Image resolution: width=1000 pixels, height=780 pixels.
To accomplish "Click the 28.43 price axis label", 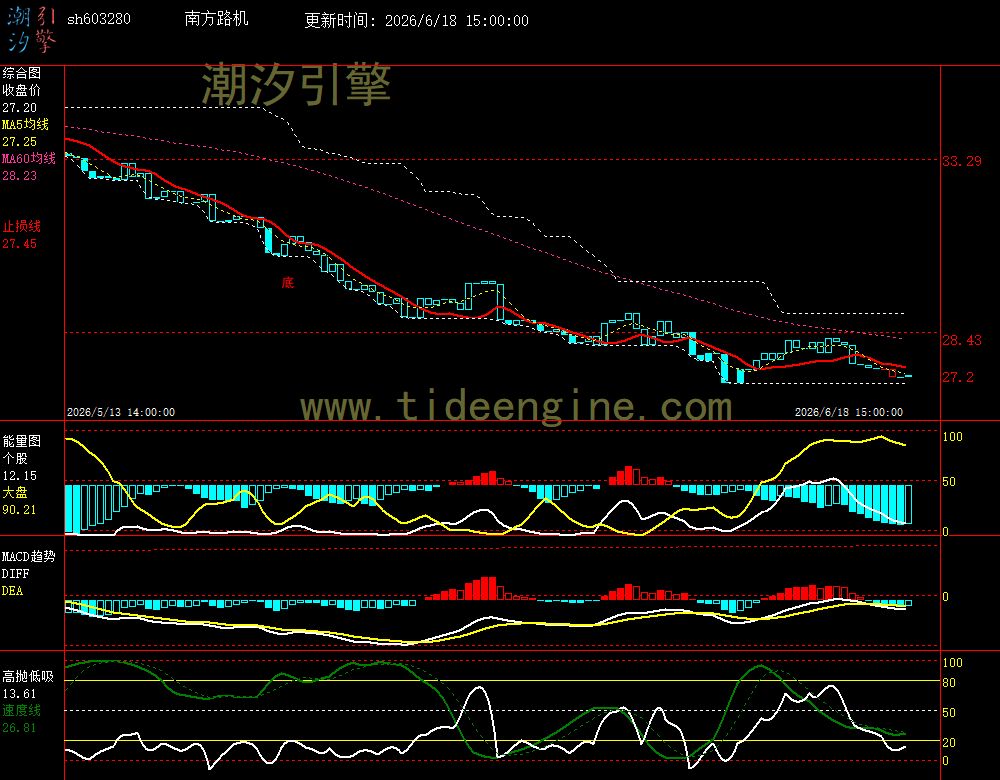I will pos(962,341).
